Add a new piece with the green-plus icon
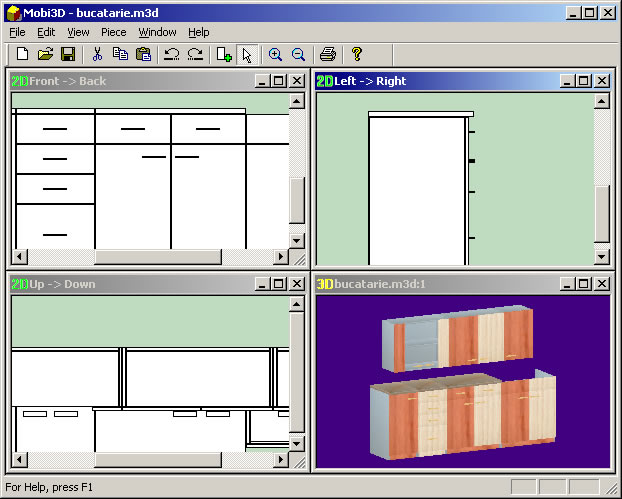 (224, 54)
